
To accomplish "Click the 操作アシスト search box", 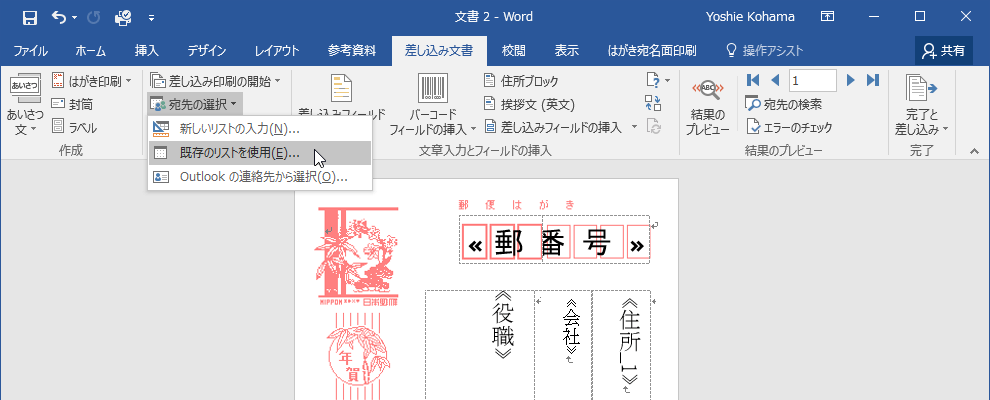I will [x=765, y=51].
